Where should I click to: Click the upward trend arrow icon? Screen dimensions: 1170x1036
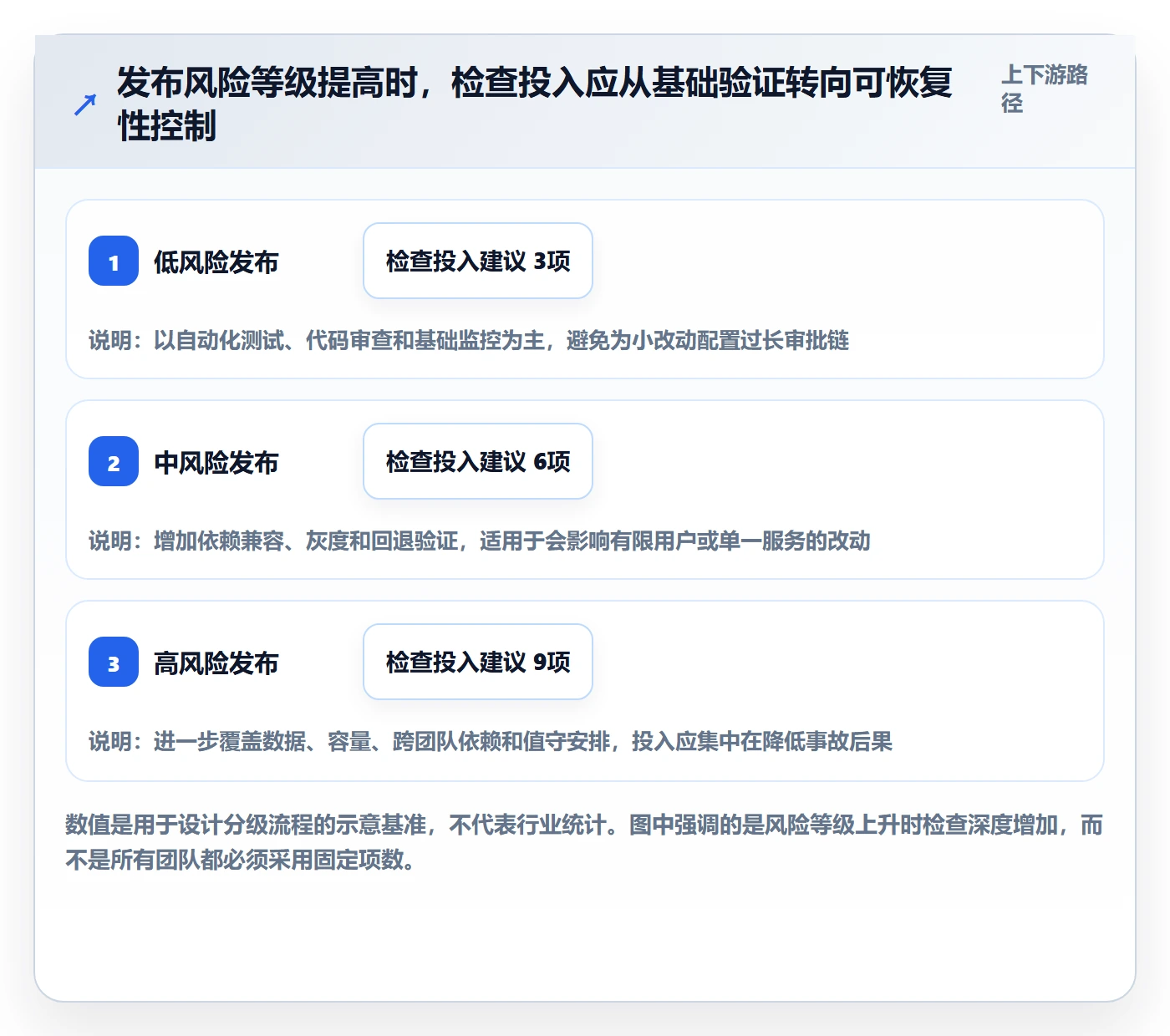tap(85, 104)
